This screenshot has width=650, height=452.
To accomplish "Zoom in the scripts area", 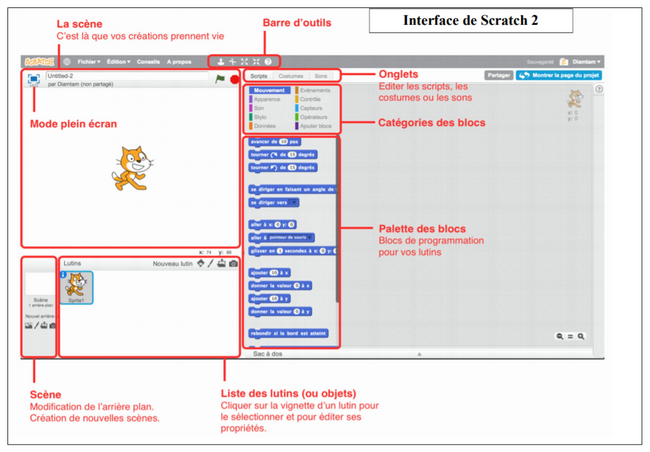I will click(x=581, y=336).
